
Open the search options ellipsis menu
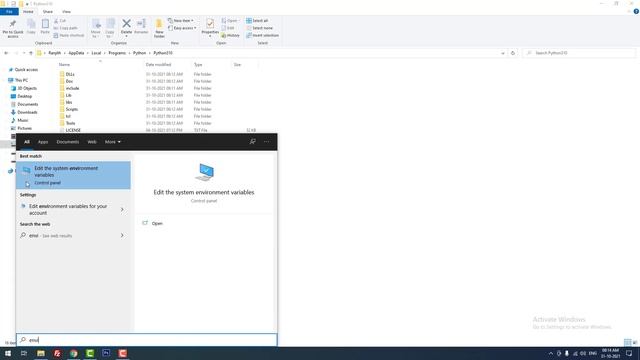[x=267, y=142]
